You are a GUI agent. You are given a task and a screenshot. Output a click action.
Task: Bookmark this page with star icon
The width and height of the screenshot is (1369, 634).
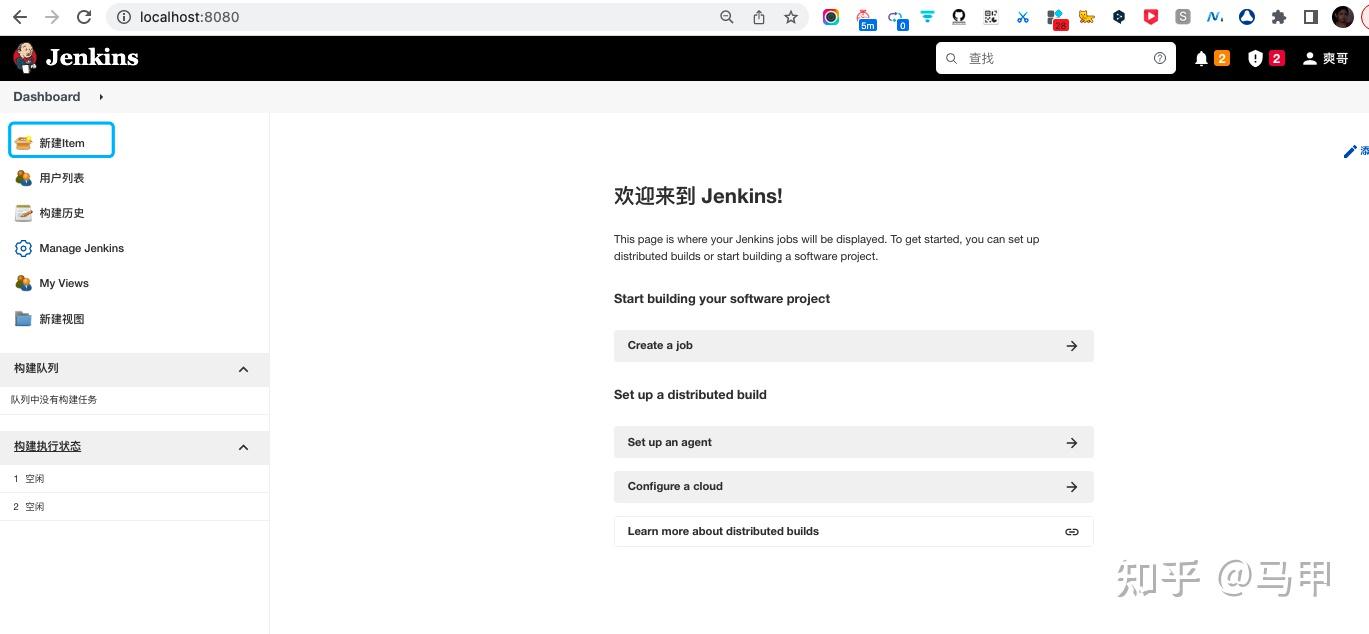(x=791, y=17)
